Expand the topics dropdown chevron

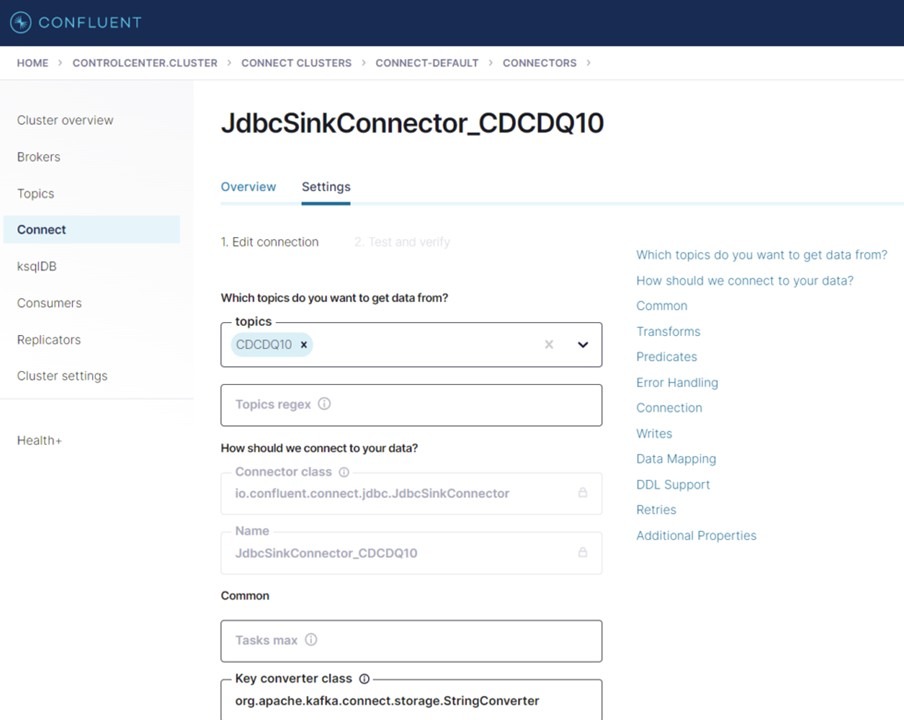click(582, 344)
